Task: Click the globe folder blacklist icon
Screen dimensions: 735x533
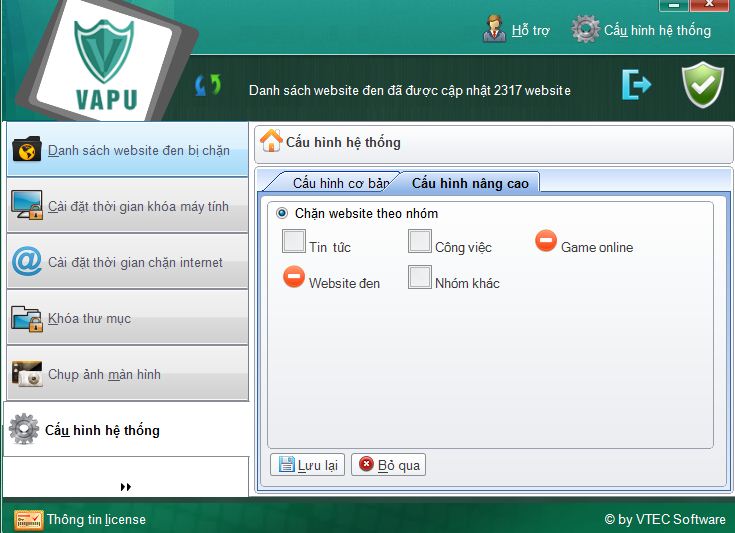Action: (x=27, y=149)
